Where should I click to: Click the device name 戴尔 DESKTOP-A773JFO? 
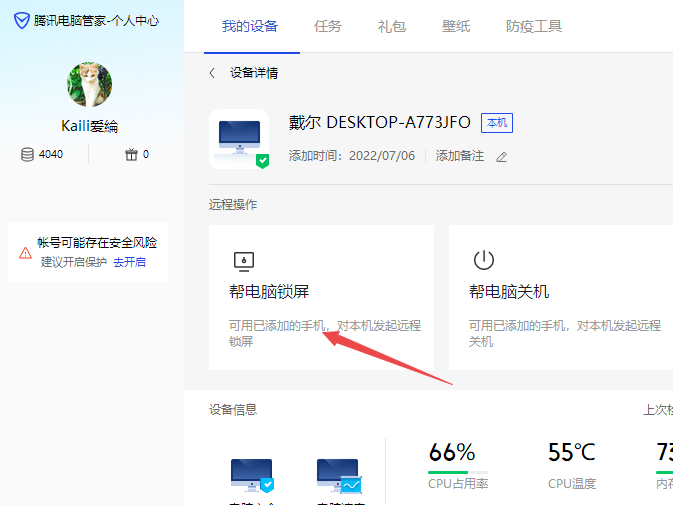(379, 123)
